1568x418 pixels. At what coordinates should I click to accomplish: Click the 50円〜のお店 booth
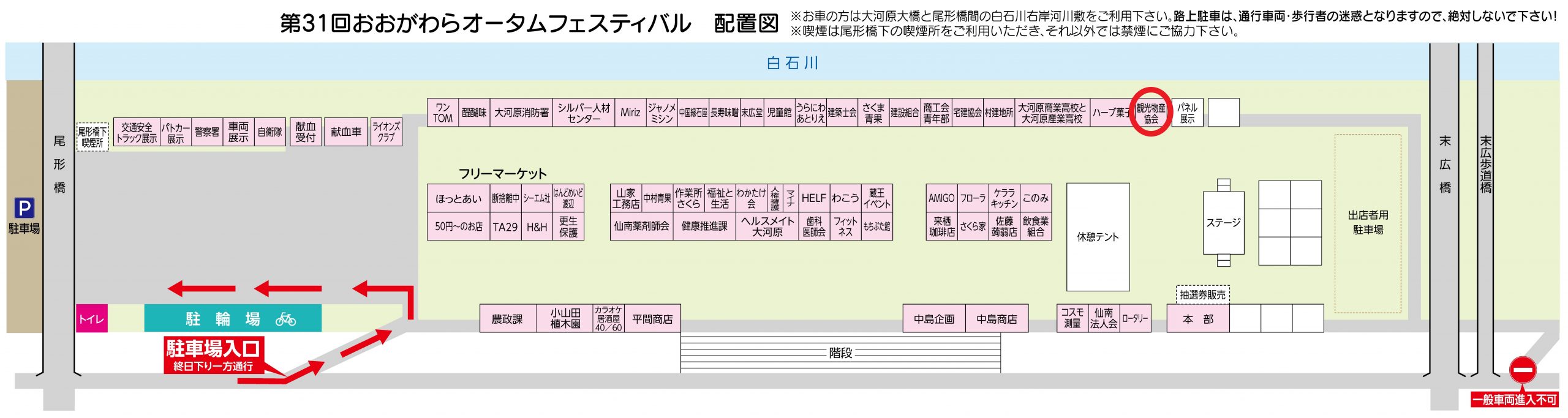[459, 226]
